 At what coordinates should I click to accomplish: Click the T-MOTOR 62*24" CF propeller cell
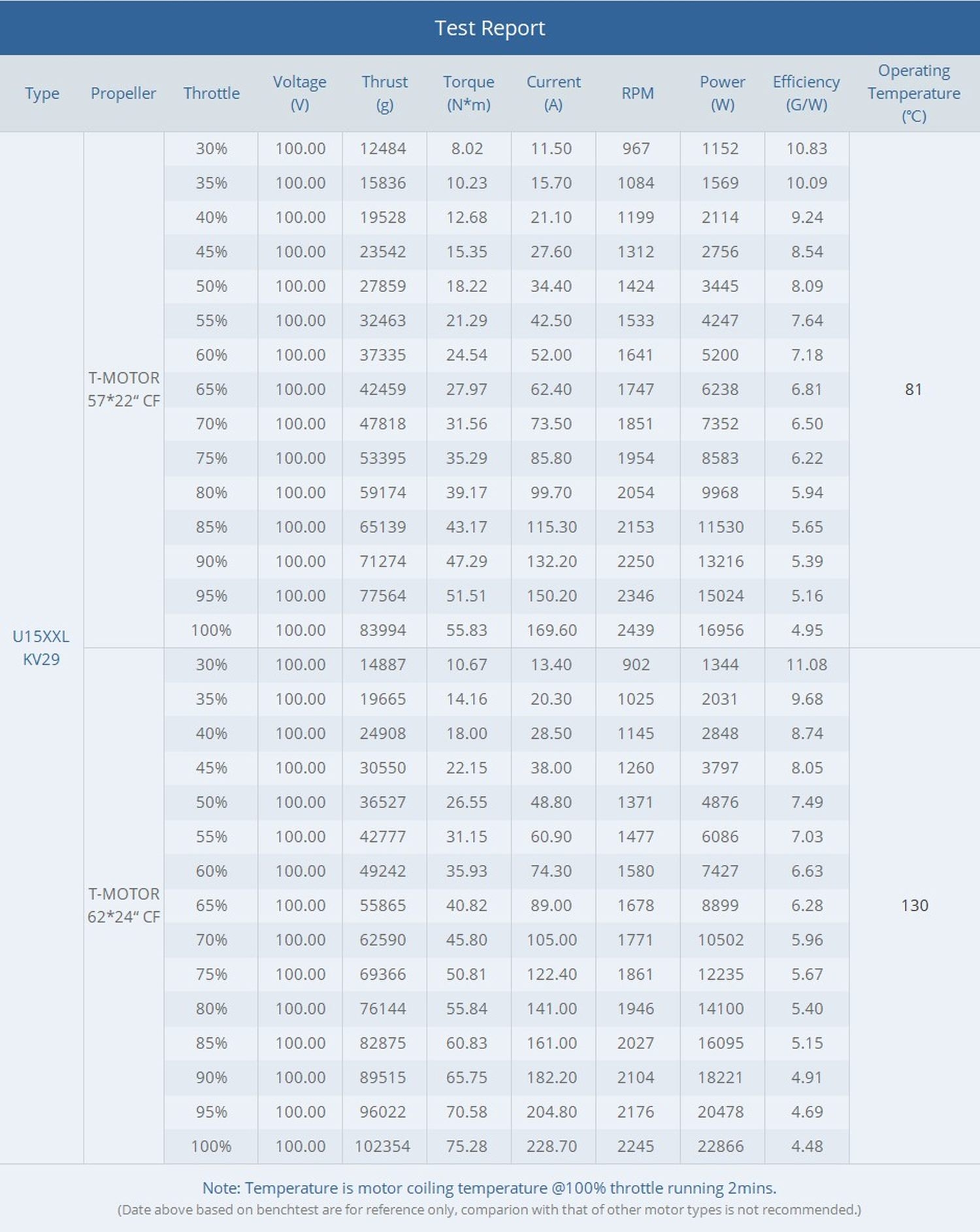pos(123,905)
